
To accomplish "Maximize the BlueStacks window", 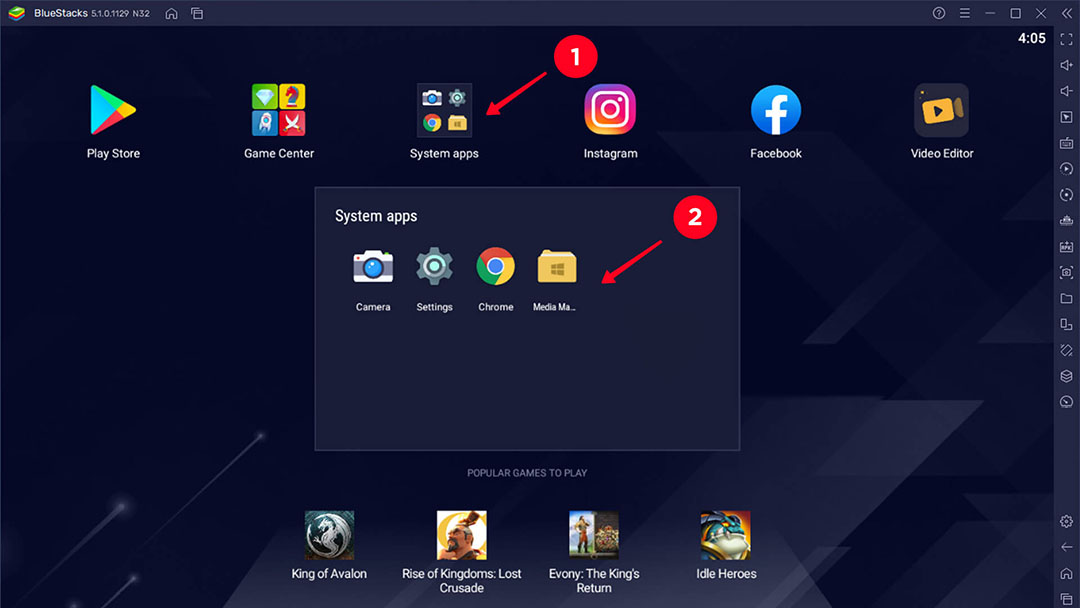I will [1015, 13].
